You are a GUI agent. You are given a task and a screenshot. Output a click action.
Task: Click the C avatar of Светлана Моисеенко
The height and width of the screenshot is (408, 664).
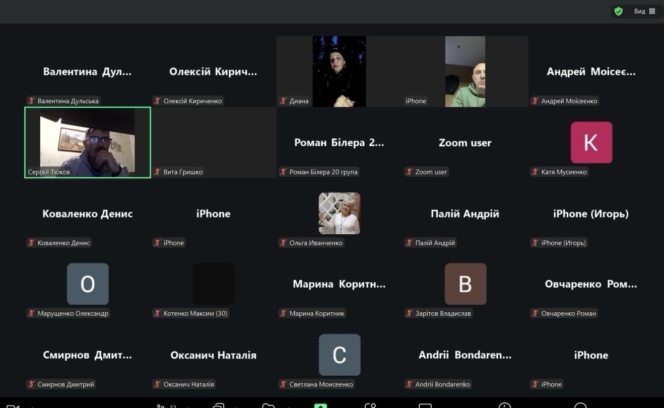coord(339,355)
